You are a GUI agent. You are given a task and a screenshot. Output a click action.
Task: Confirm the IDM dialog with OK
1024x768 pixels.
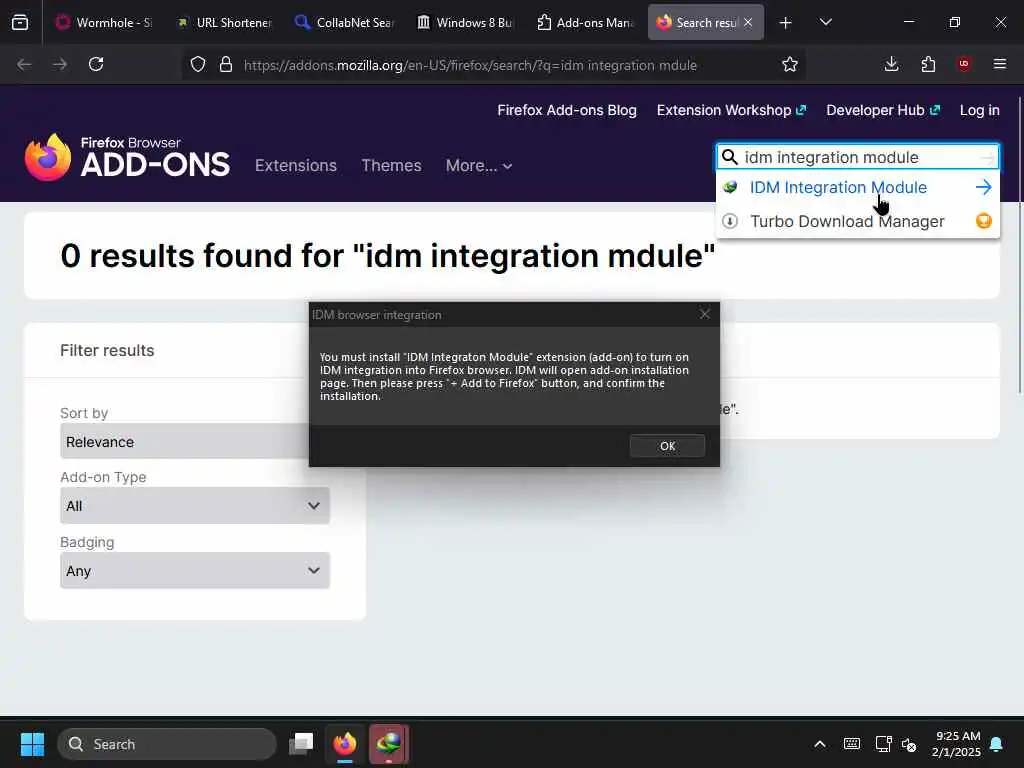(x=667, y=446)
